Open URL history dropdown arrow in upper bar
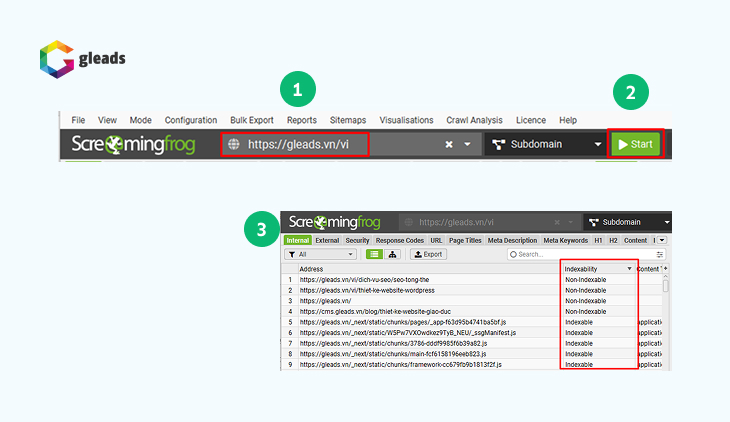Viewport: 730px width, 422px height. 467,144
